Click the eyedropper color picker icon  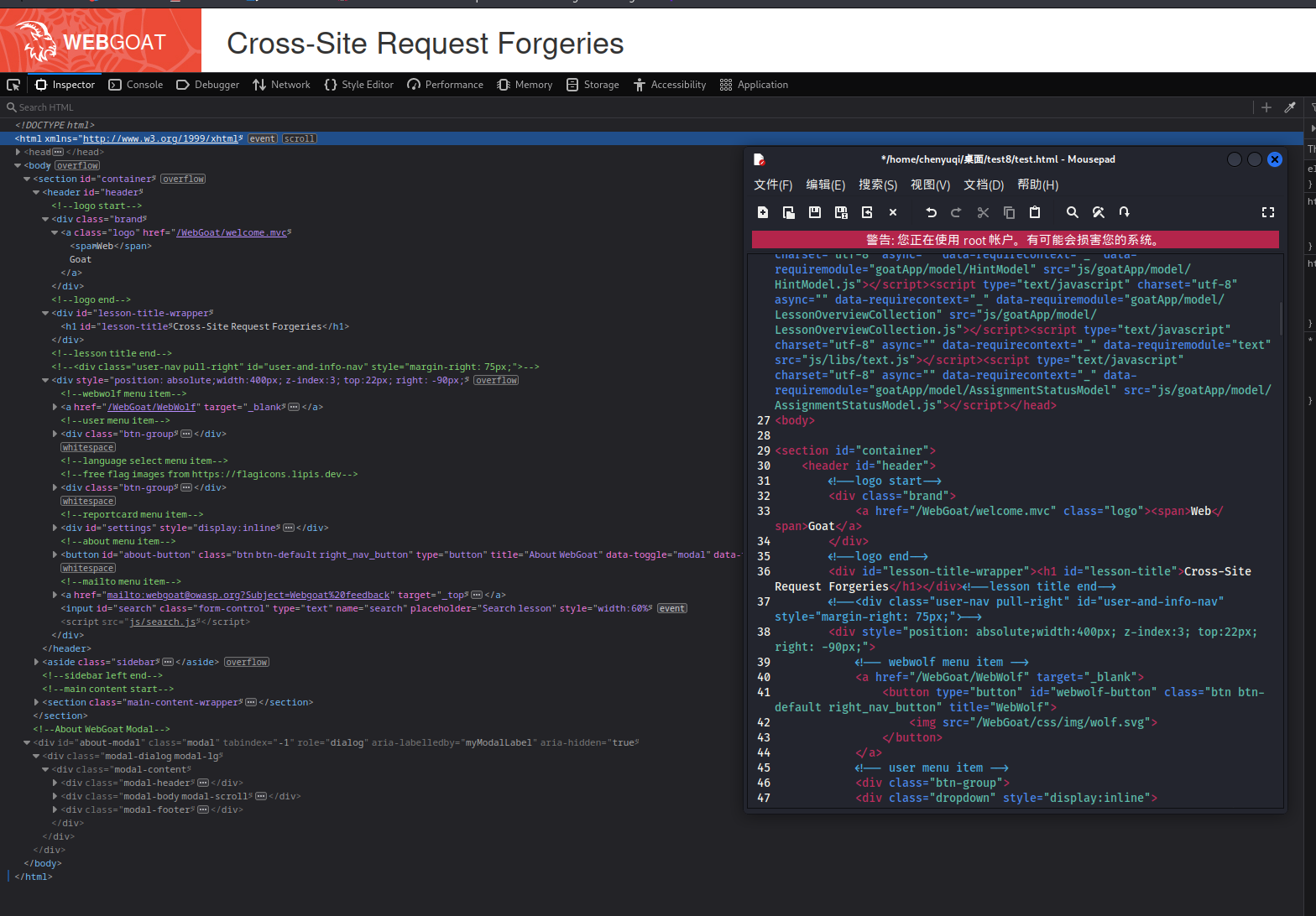click(1290, 107)
